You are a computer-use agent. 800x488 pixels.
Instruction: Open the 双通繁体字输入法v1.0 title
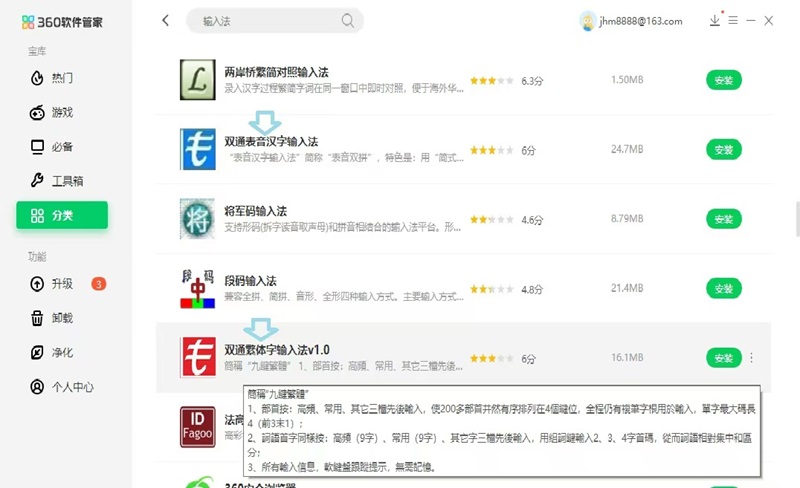pyautogui.click(x=277, y=350)
